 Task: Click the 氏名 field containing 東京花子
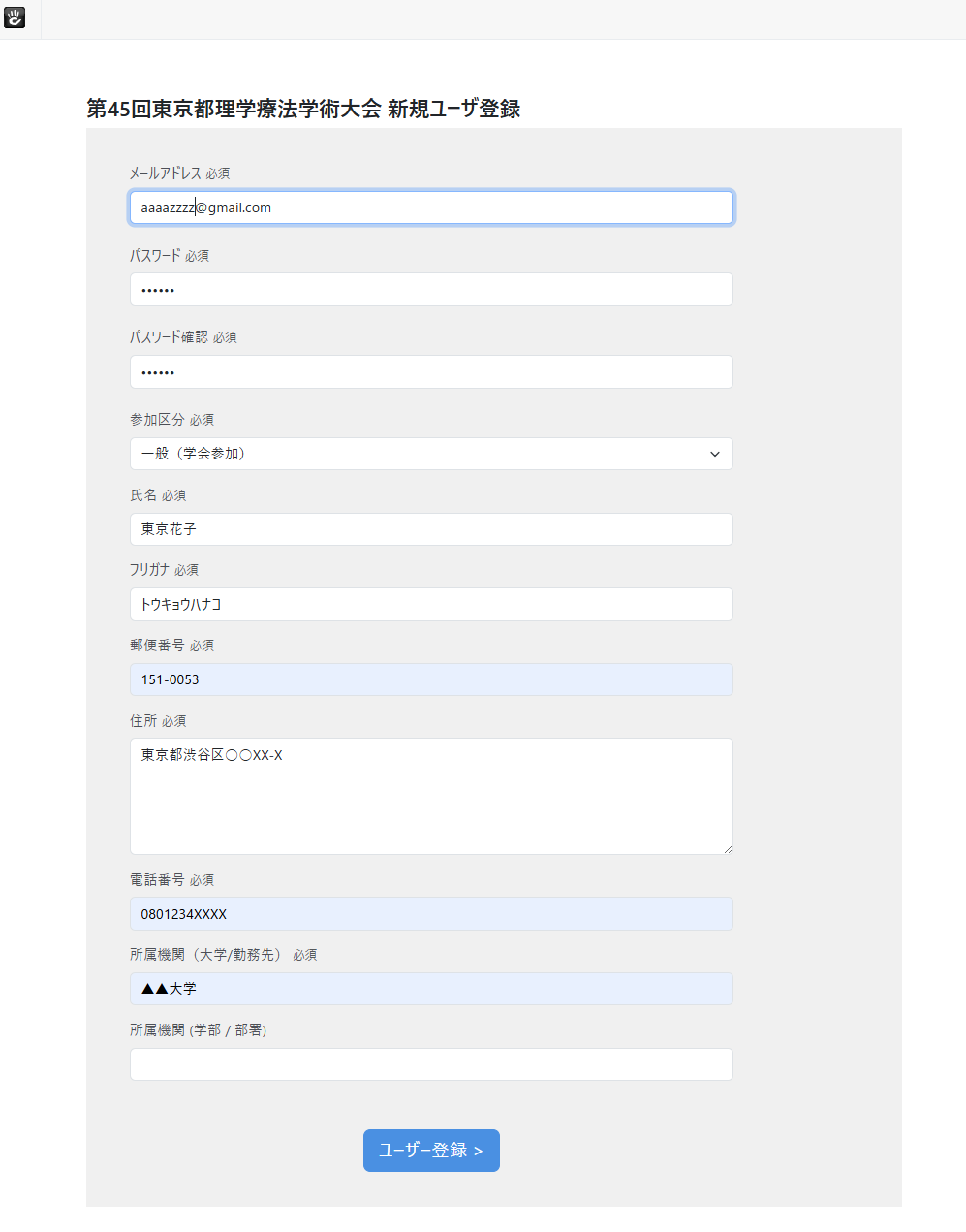(x=431, y=529)
